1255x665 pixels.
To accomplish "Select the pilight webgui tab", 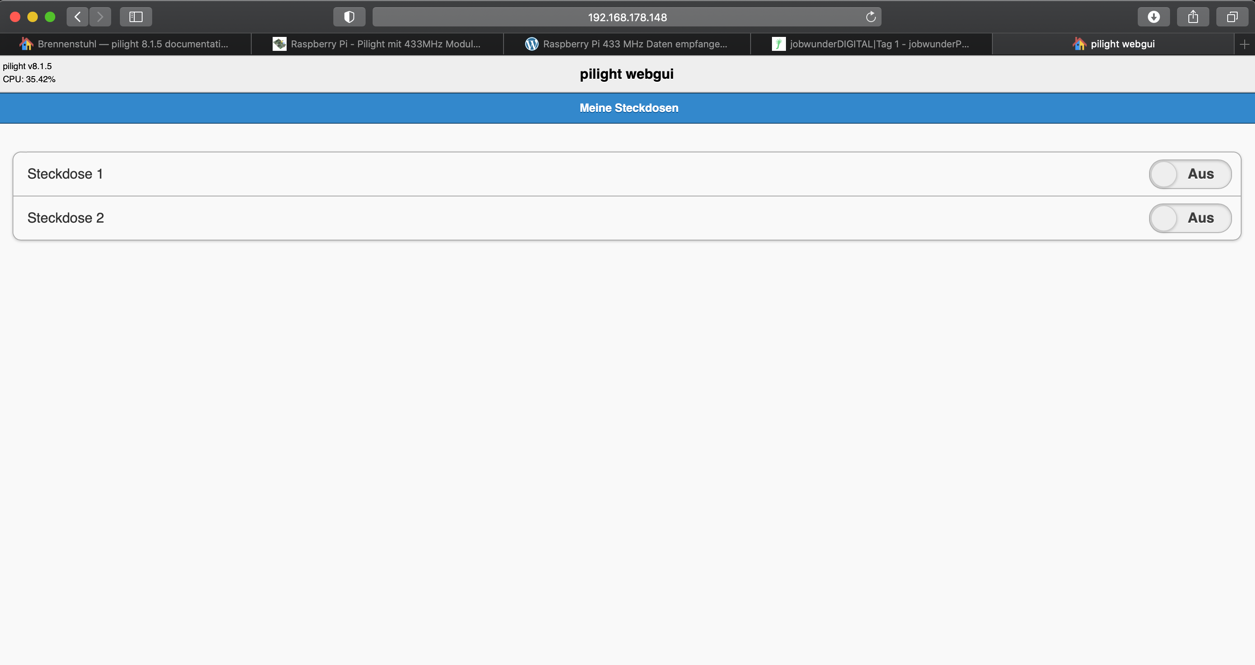I will click(x=1114, y=44).
